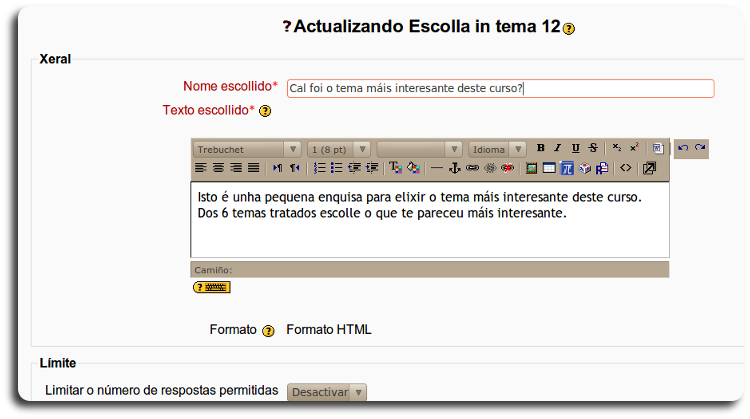
Task: Open the Desactivar limit dropdown
Action: click(327, 392)
